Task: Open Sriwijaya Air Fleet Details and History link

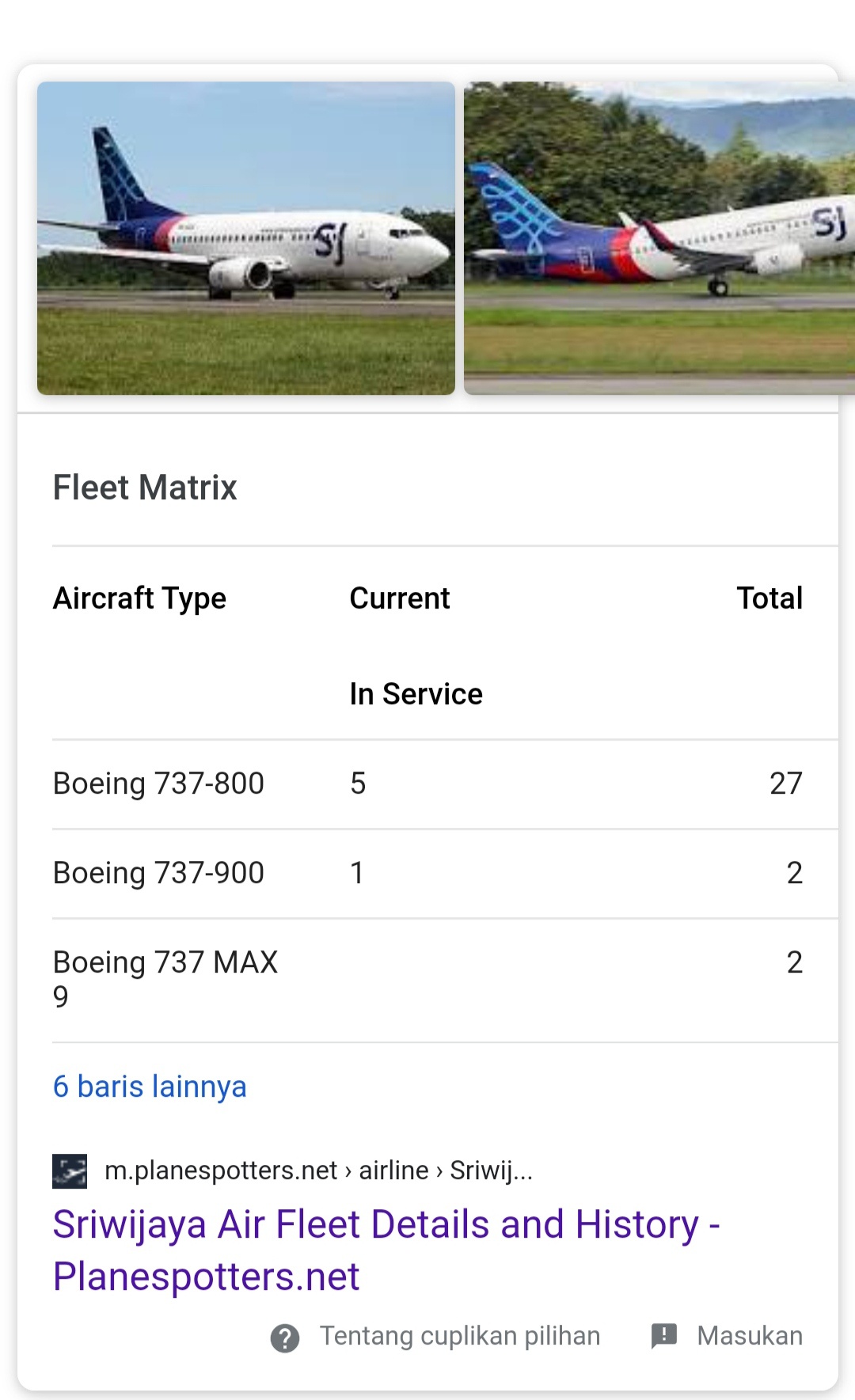Action: point(386,1250)
